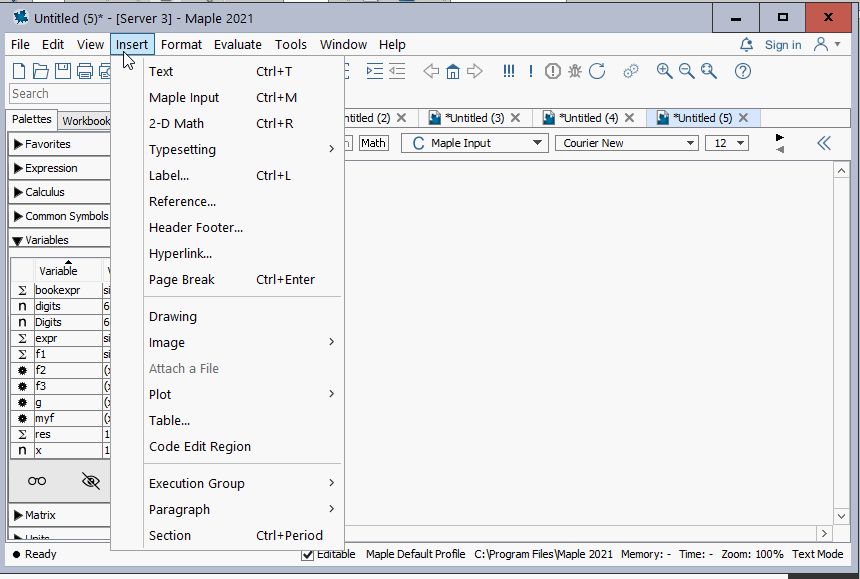
Task: Click the vertical scrollbar down arrow
Action: point(841,516)
